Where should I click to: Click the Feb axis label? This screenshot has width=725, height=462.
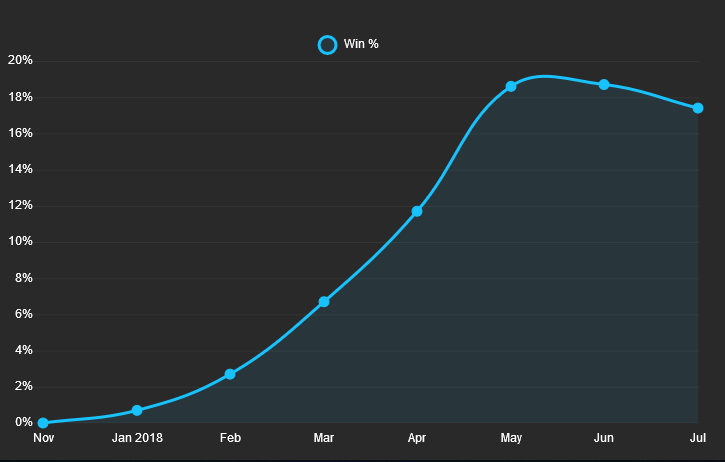pos(230,438)
